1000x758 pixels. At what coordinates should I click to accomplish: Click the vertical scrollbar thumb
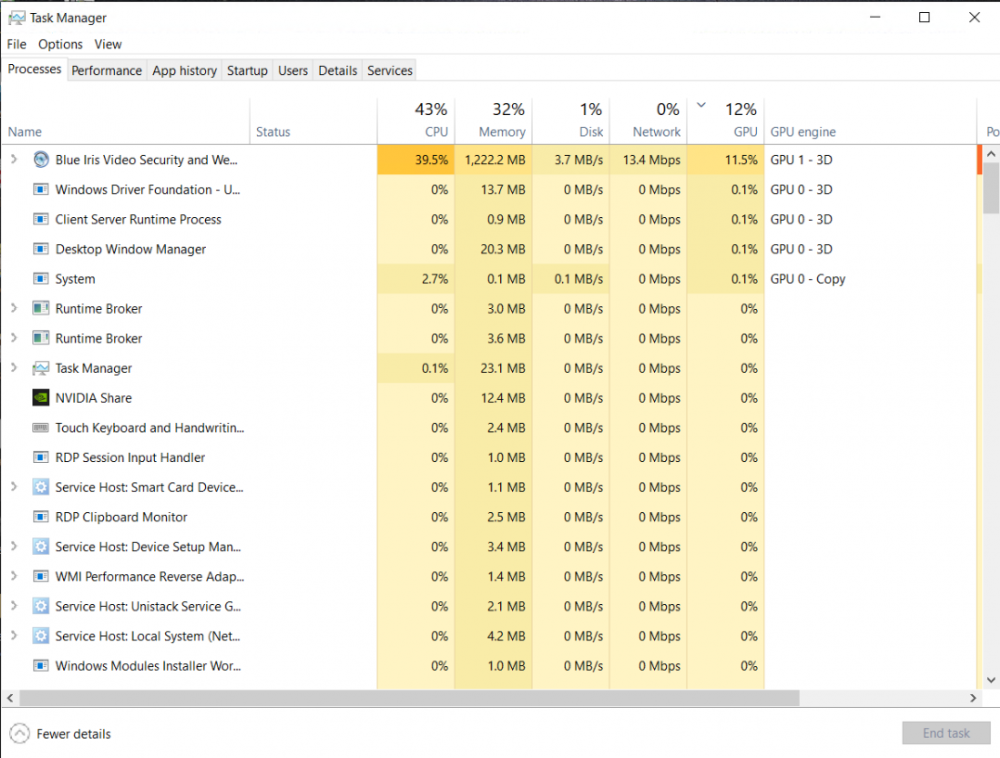[x=991, y=187]
